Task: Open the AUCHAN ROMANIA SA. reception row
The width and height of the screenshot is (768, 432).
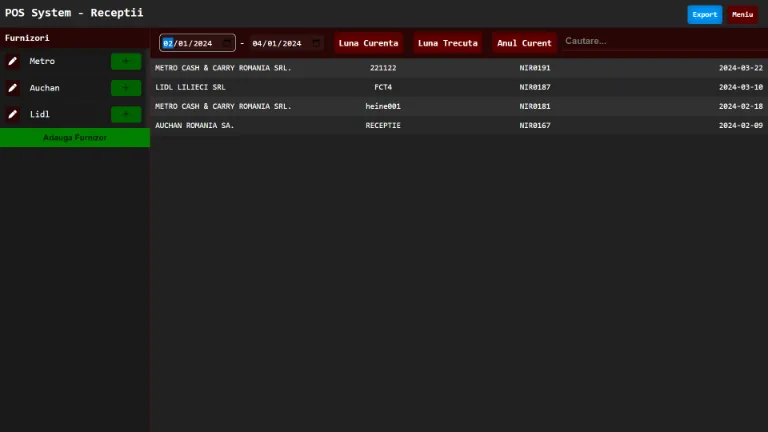Action: (458, 125)
